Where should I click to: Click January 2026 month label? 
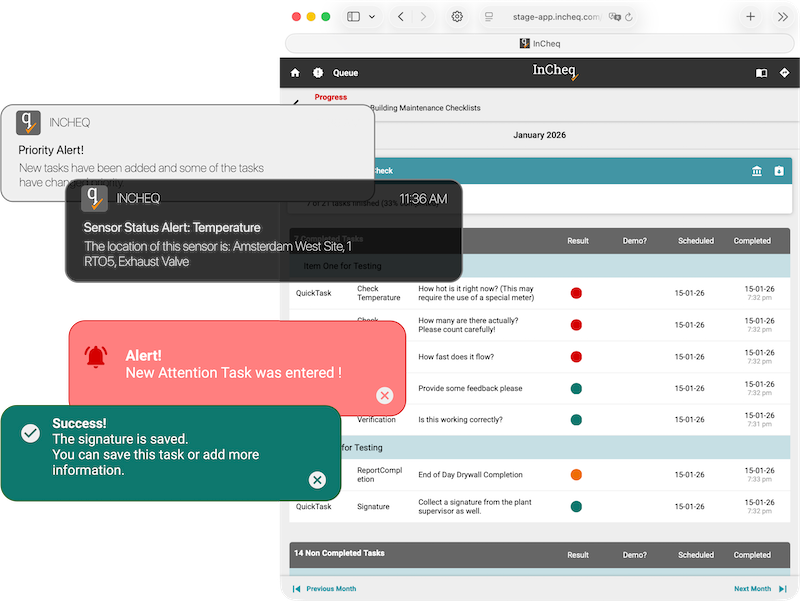point(539,135)
